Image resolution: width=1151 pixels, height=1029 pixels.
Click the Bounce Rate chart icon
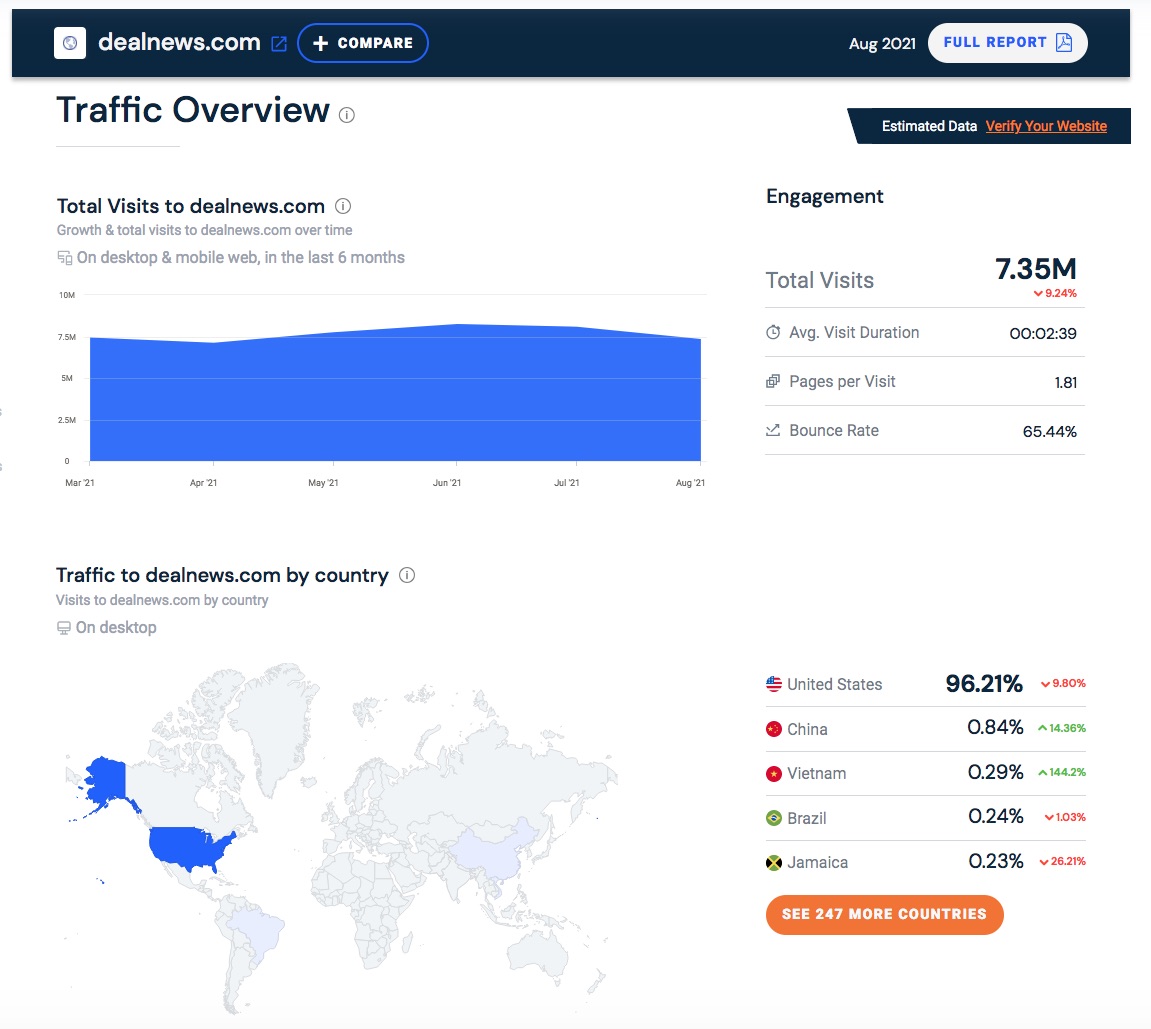773,430
